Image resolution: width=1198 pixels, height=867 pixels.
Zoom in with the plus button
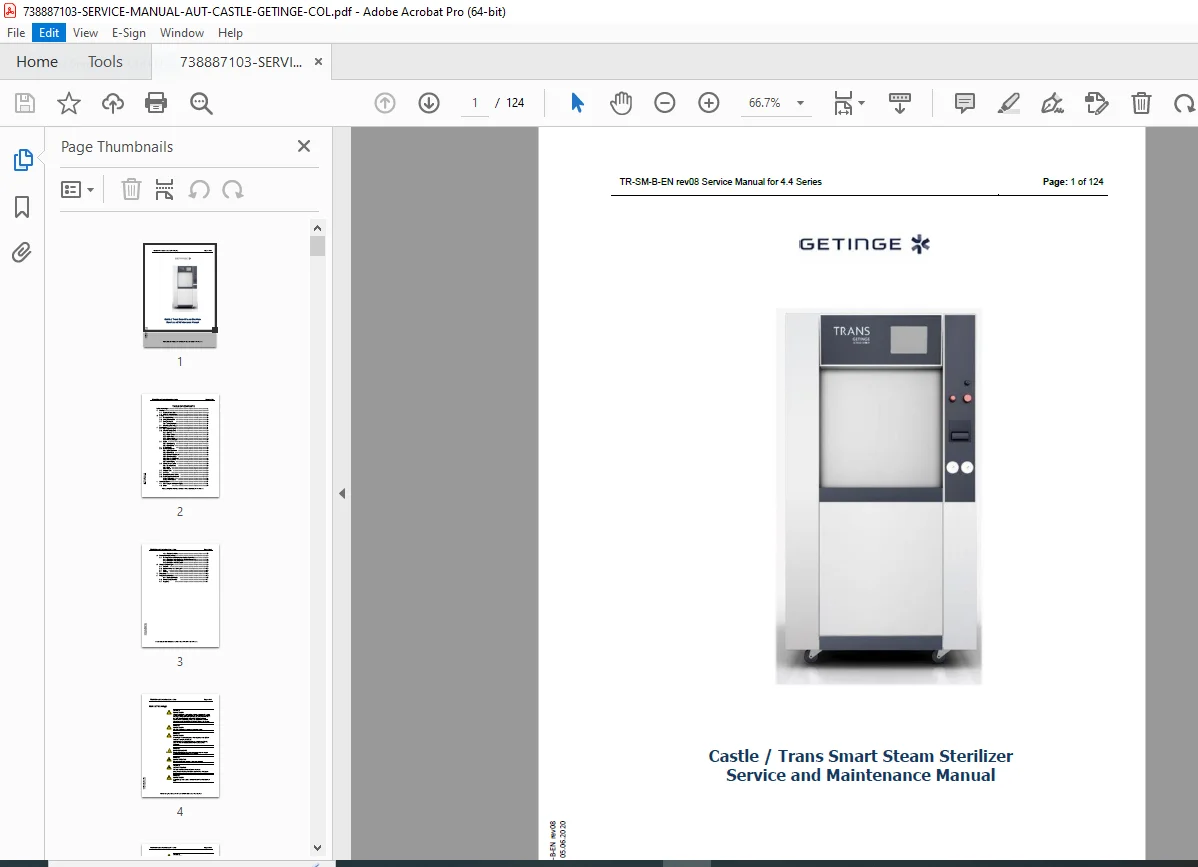709,102
